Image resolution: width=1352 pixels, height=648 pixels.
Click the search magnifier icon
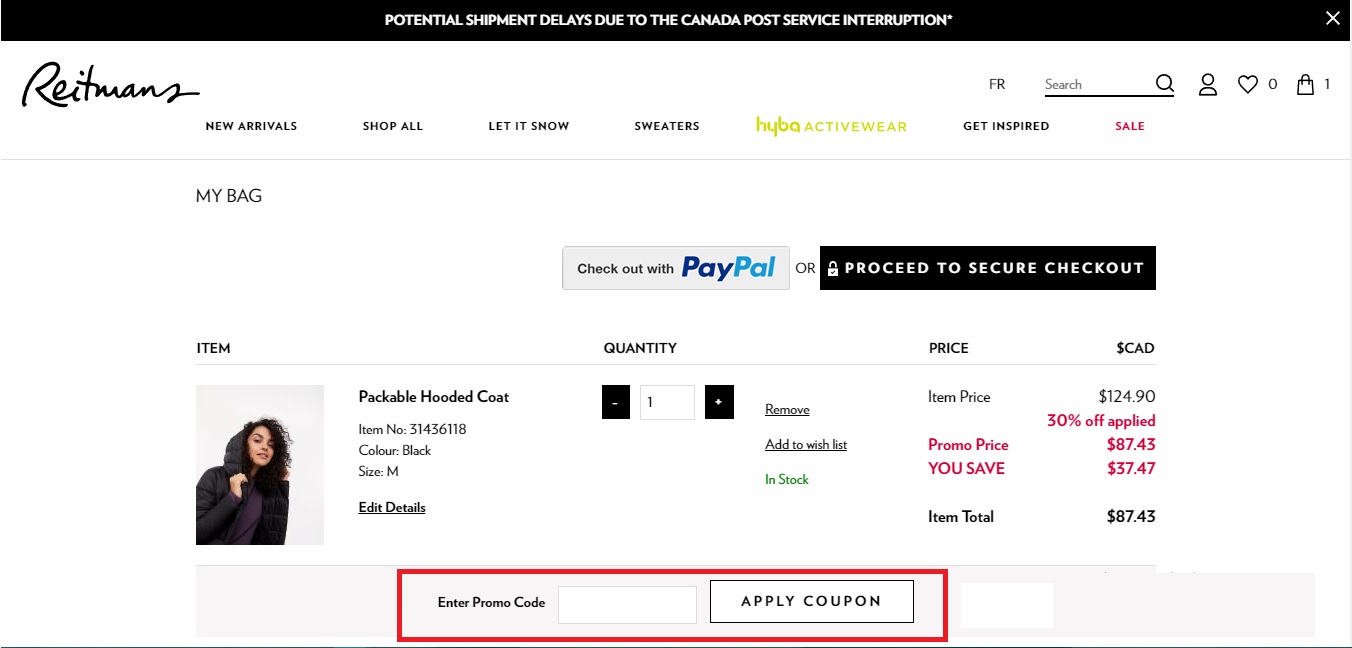(x=1164, y=84)
